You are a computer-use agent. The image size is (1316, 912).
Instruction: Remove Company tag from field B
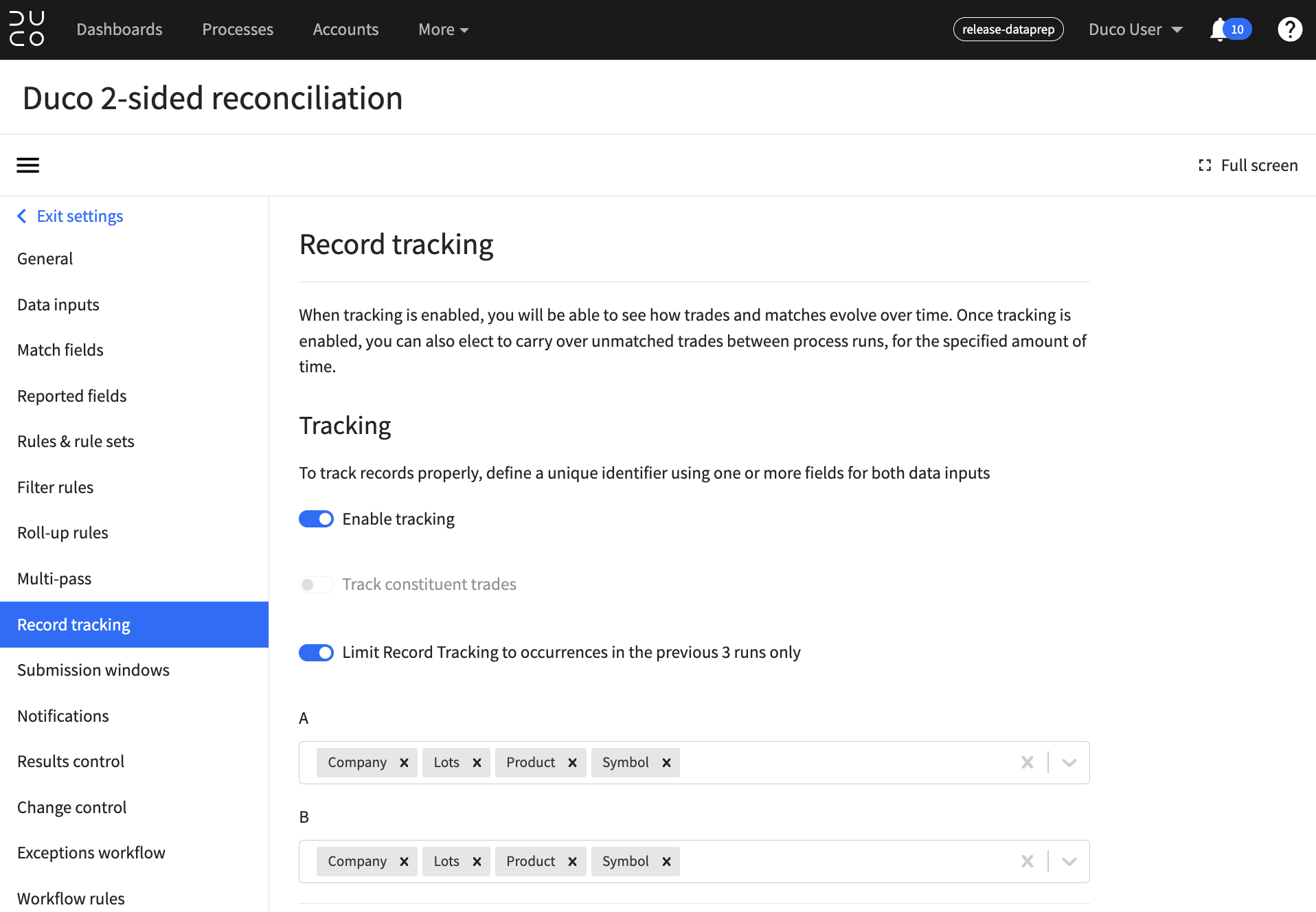pyautogui.click(x=404, y=862)
